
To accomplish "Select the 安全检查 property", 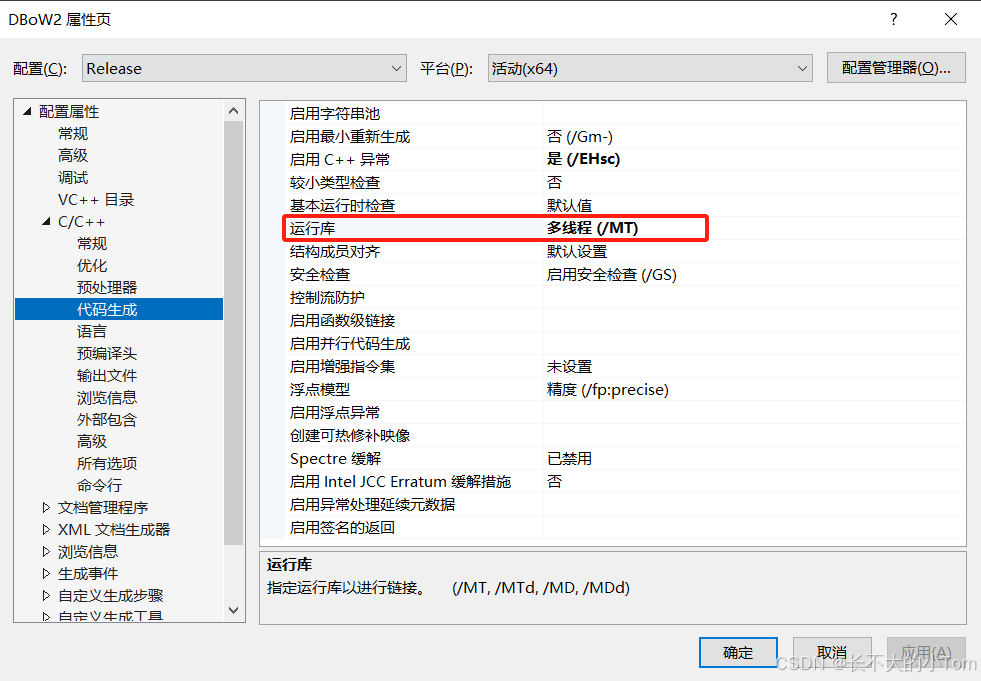I will pyautogui.click(x=320, y=275).
